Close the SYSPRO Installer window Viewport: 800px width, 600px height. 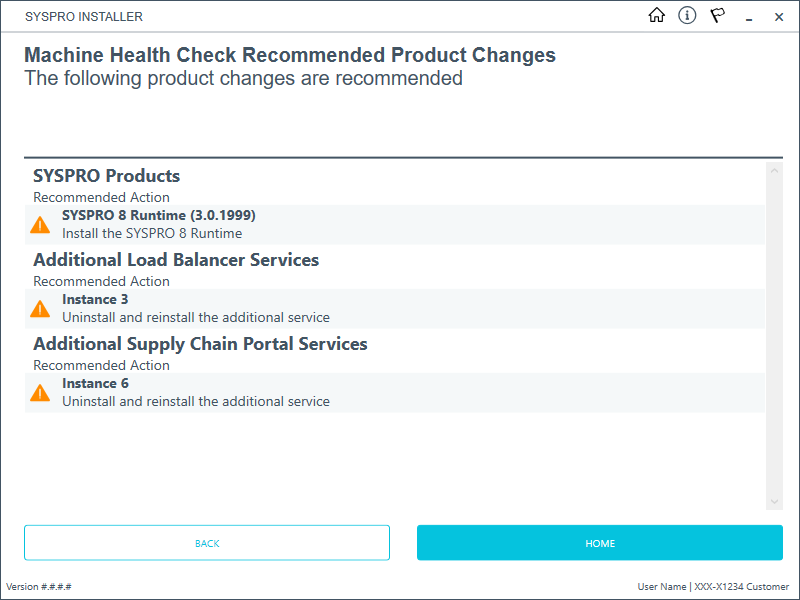[x=779, y=17]
